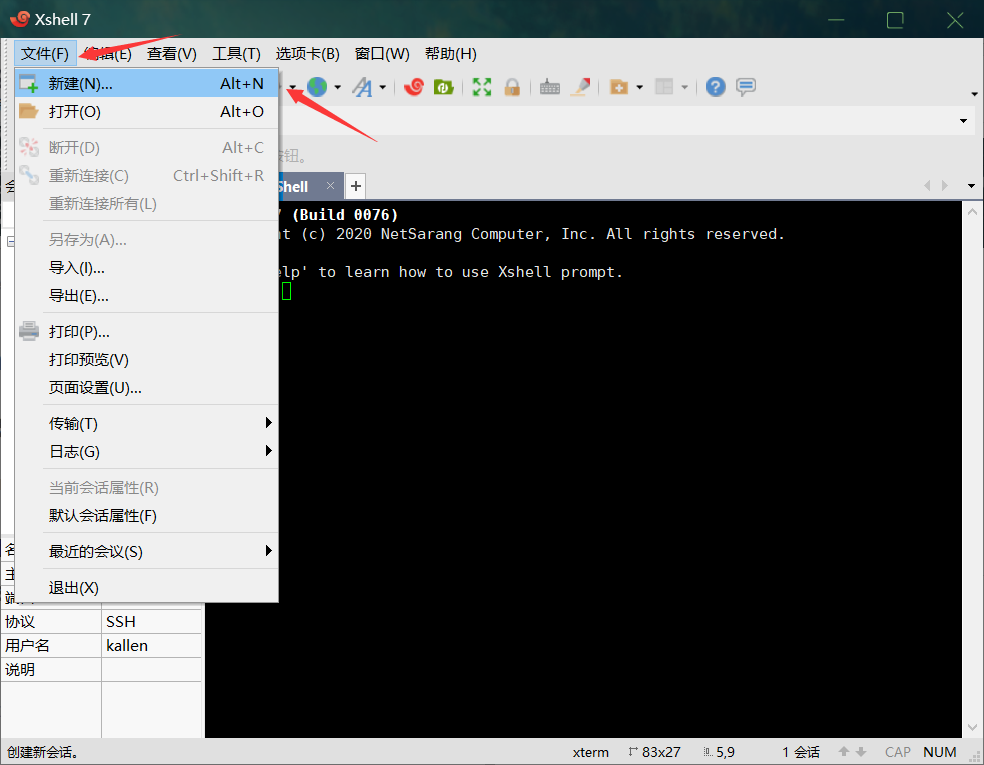Viewport: 984px width, 765px height.
Task: Open dropdown arrow next to font icon
Action: 382,87
